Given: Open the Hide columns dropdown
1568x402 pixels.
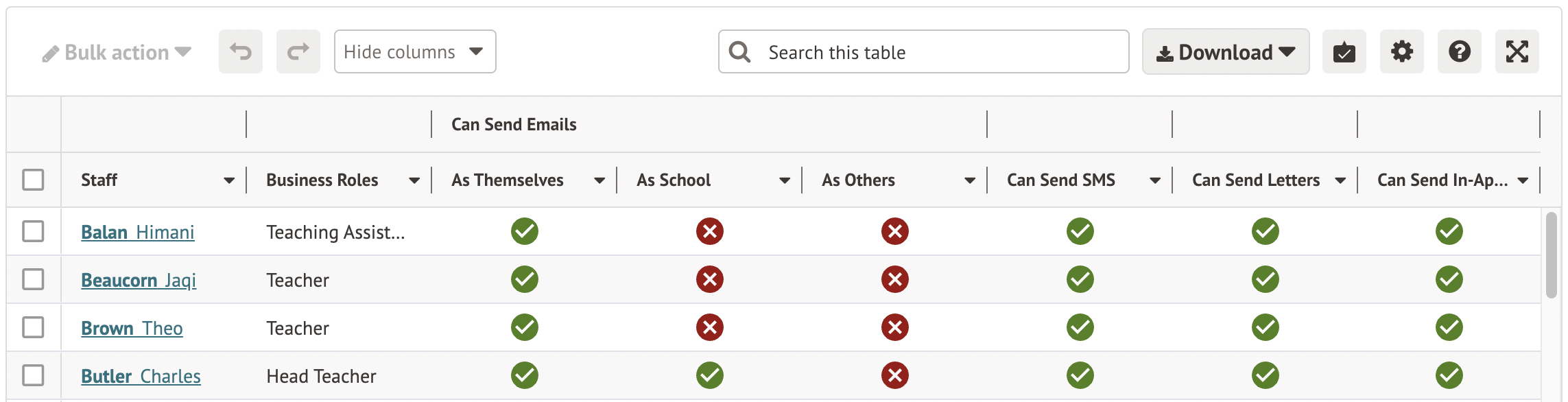Looking at the screenshot, I should pos(414,51).
